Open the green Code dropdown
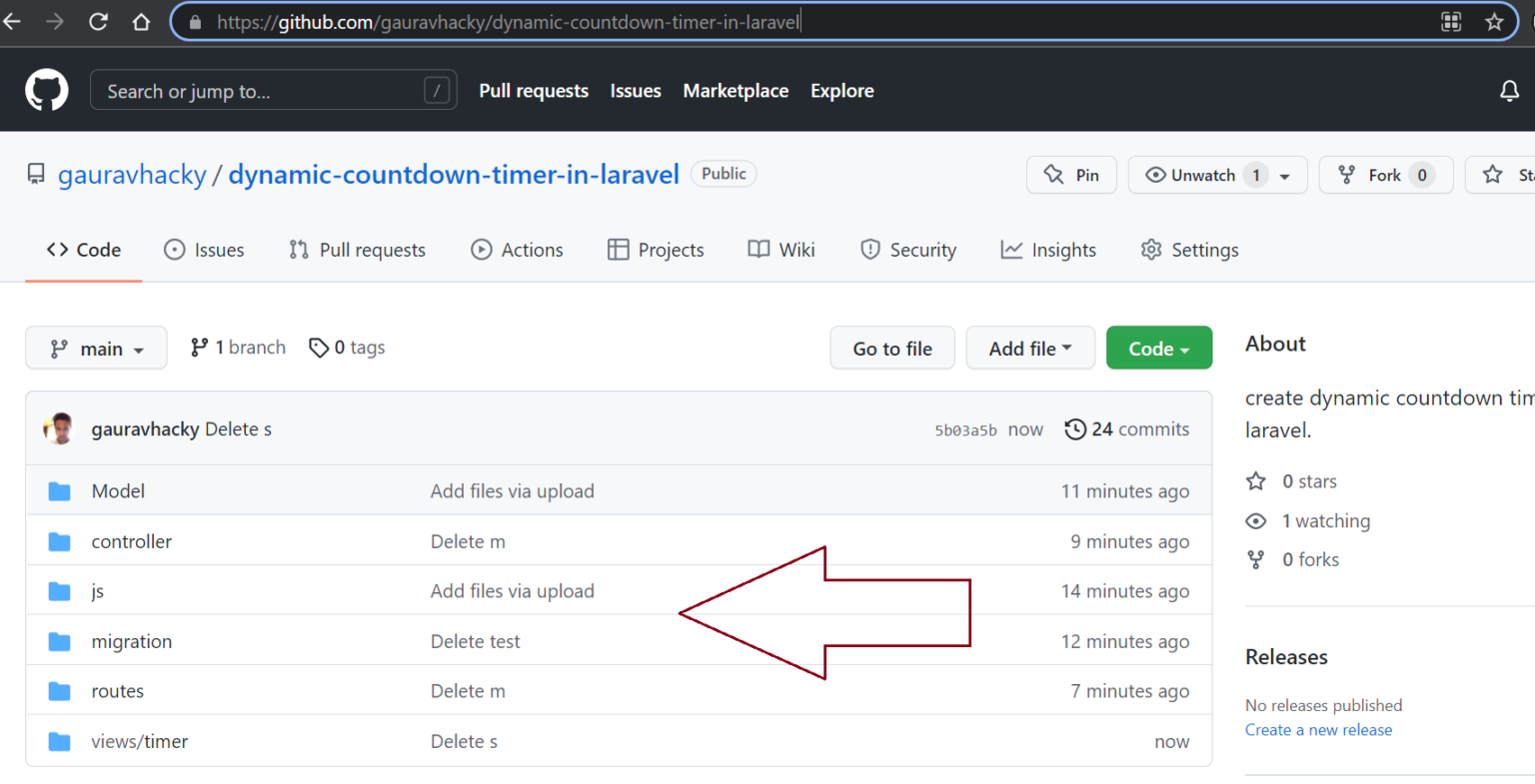This screenshot has width=1535, height=784. click(x=1159, y=349)
